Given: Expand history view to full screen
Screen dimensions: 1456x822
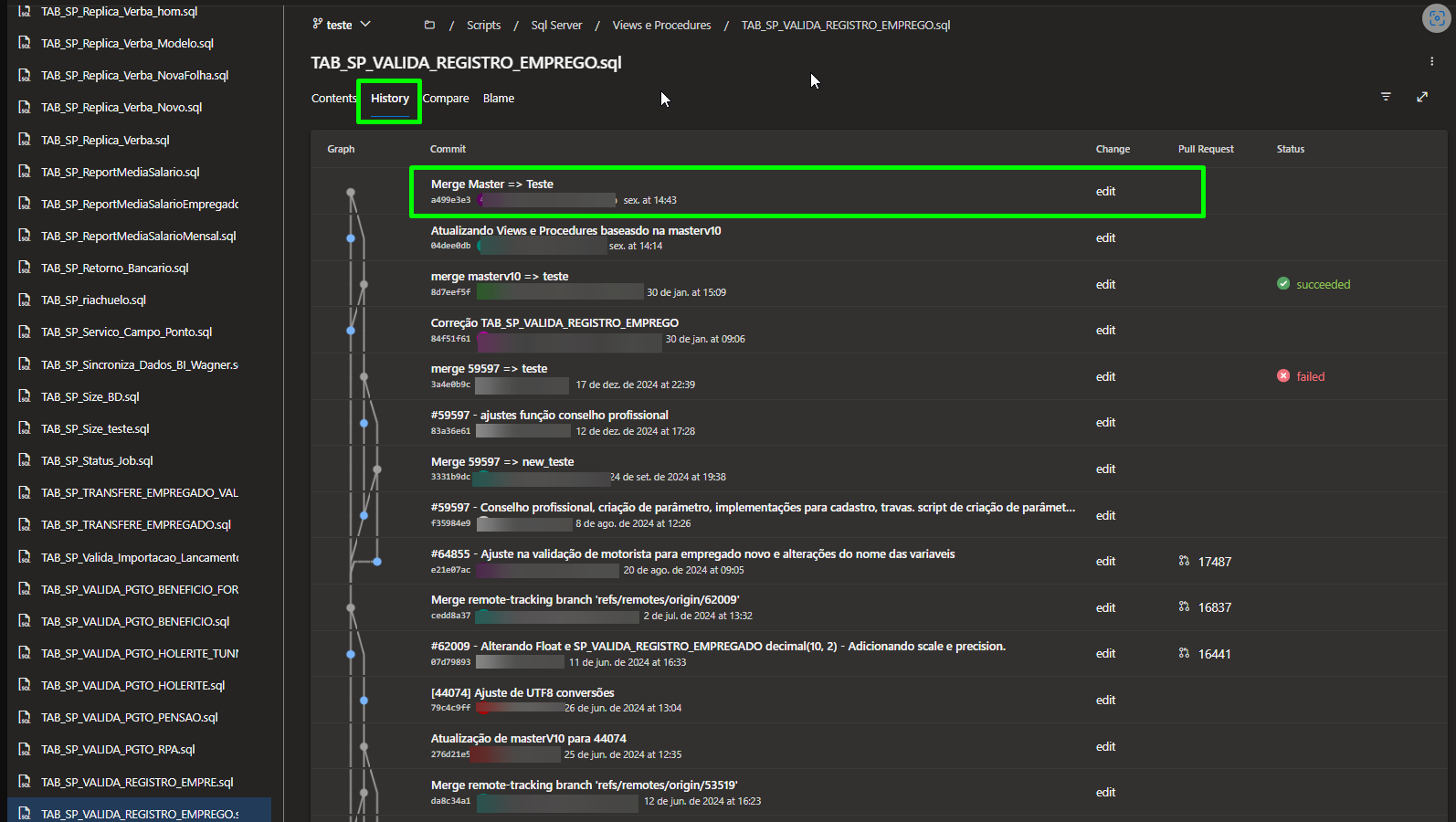Looking at the screenshot, I should click(1422, 97).
